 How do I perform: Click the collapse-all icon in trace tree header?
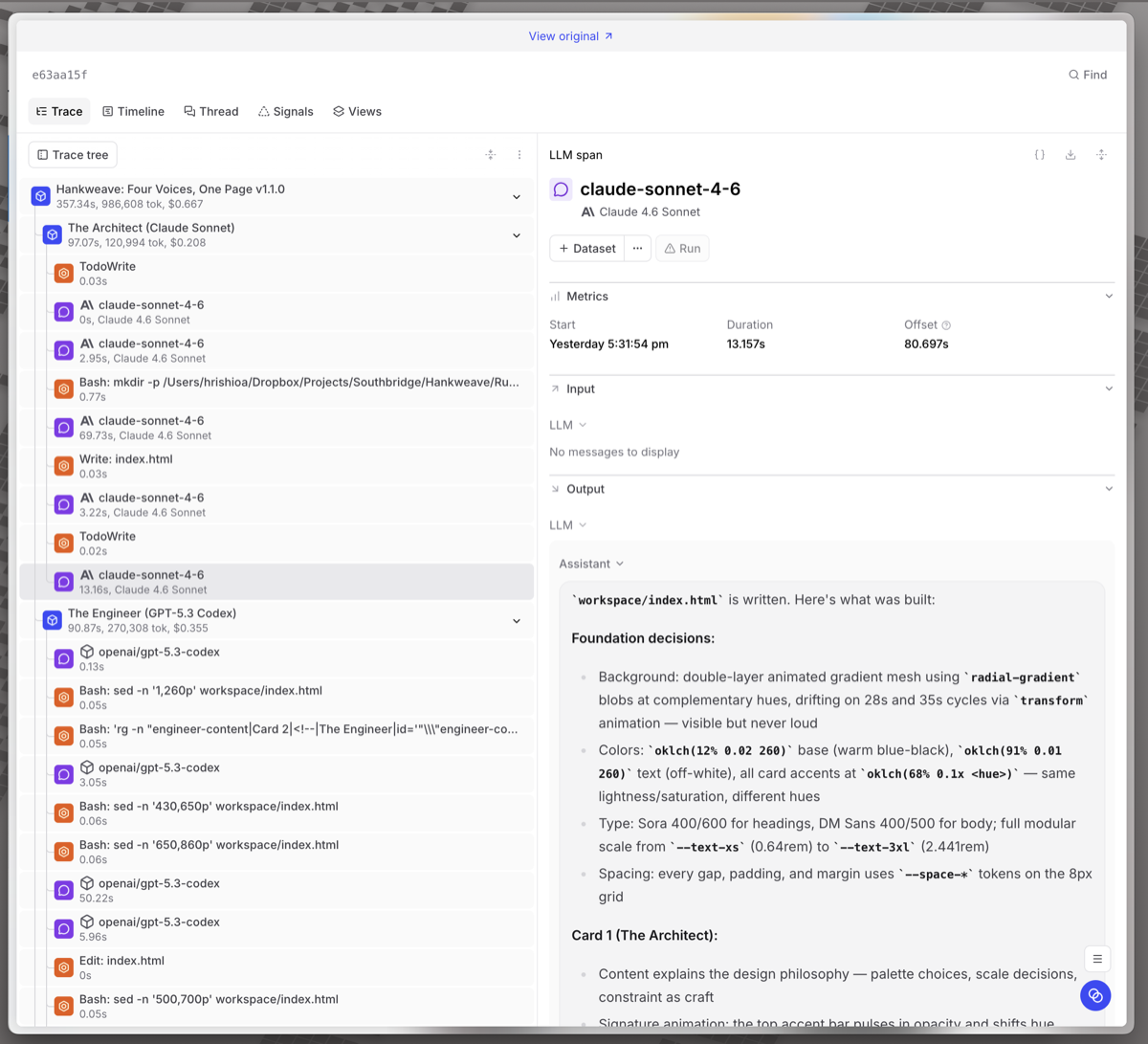pos(491,155)
